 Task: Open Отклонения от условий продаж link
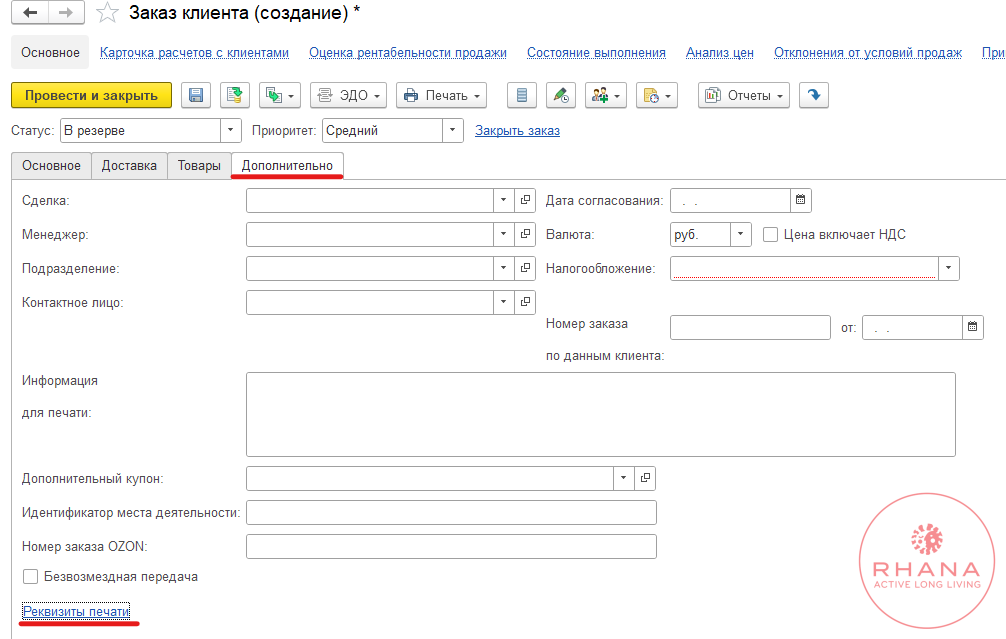tap(867, 53)
